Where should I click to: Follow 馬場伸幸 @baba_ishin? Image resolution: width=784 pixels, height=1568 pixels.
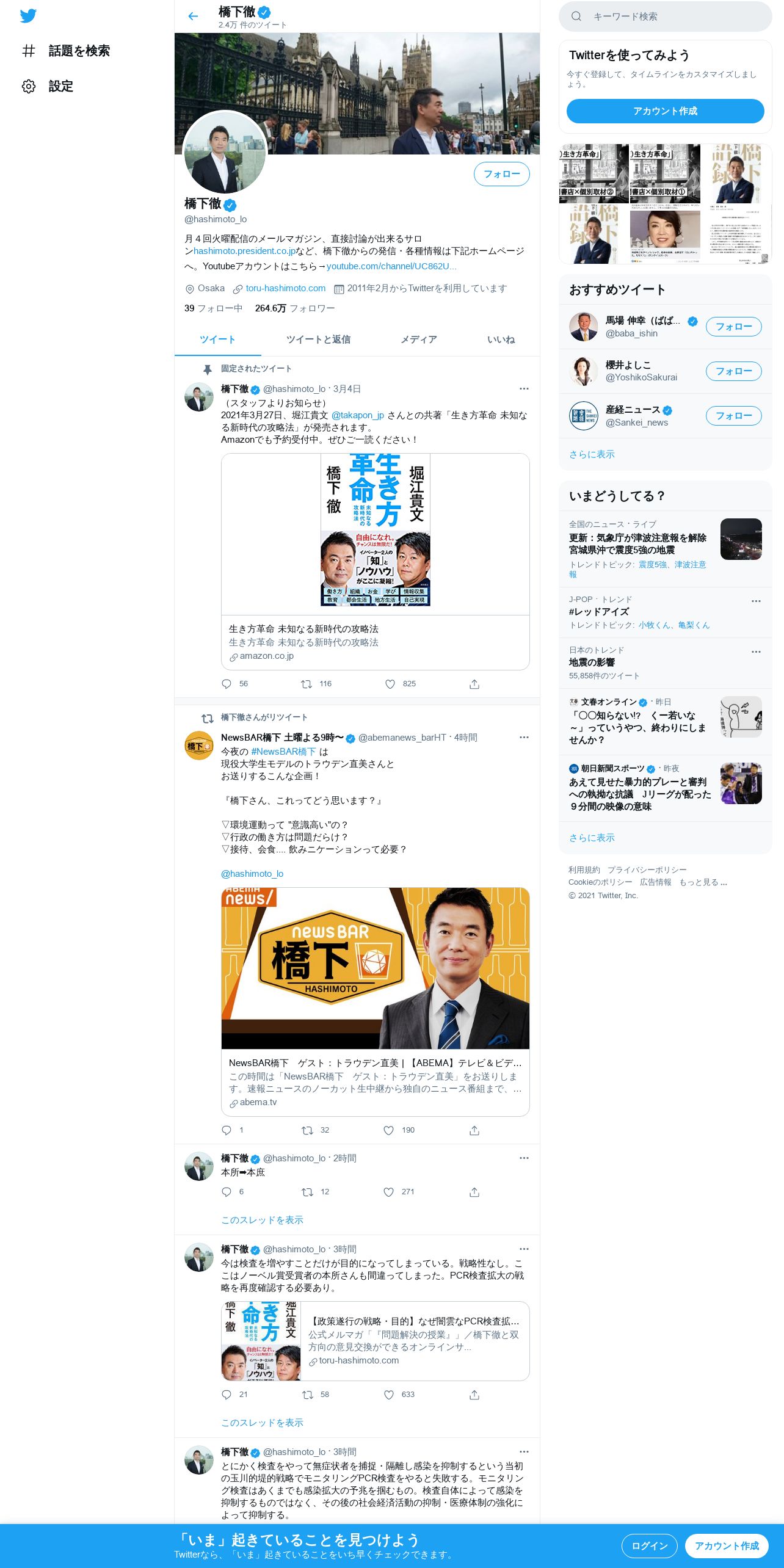point(733,327)
